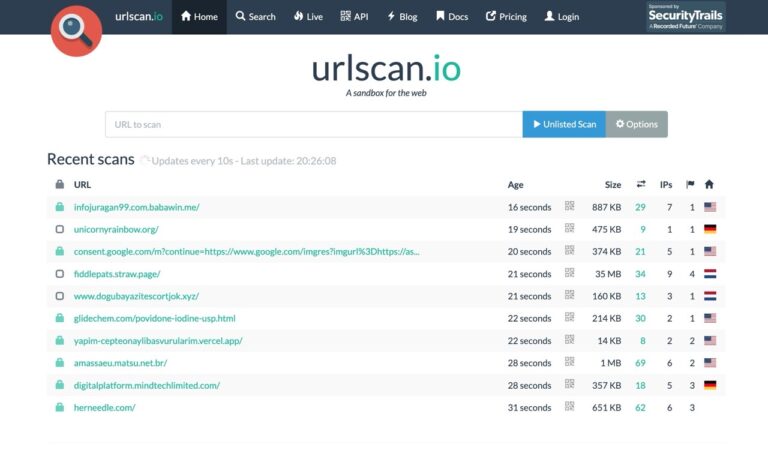Image resolution: width=768 pixels, height=450 pixels.
Task: Click the QR icon in digitalplatform.mindtechlimited.com row
Action: pos(569,384)
